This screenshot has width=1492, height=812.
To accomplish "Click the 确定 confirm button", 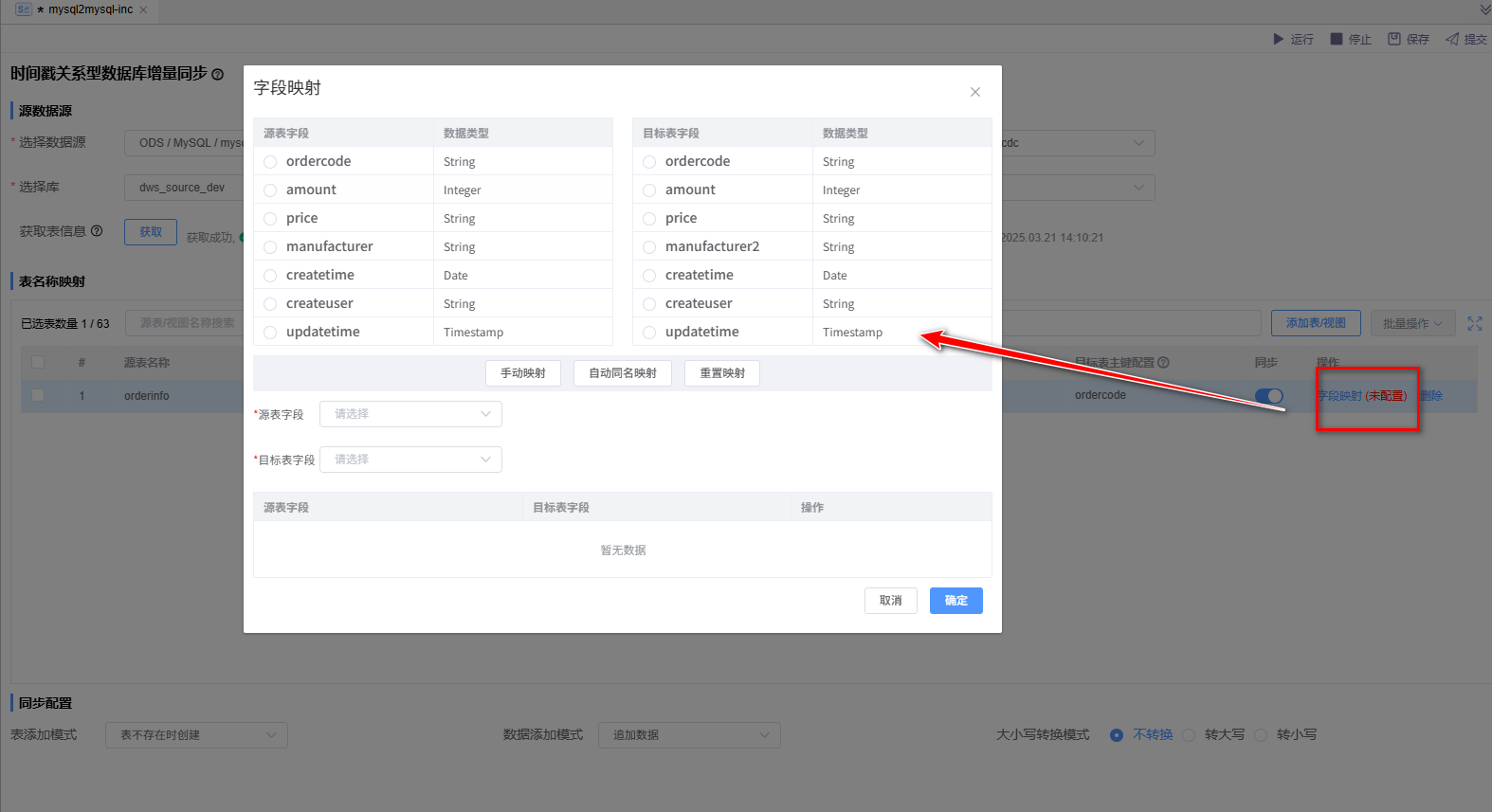I will tap(955, 601).
